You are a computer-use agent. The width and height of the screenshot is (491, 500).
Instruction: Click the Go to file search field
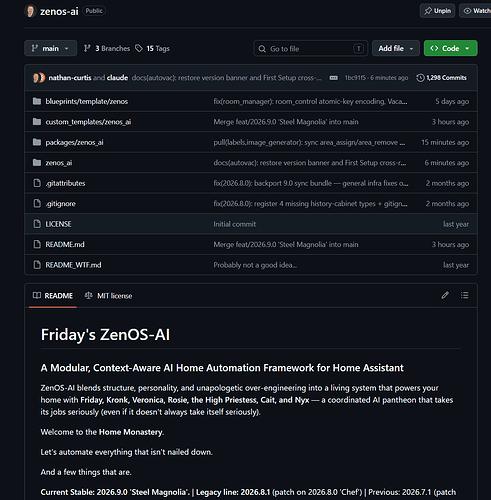click(311, 49)
